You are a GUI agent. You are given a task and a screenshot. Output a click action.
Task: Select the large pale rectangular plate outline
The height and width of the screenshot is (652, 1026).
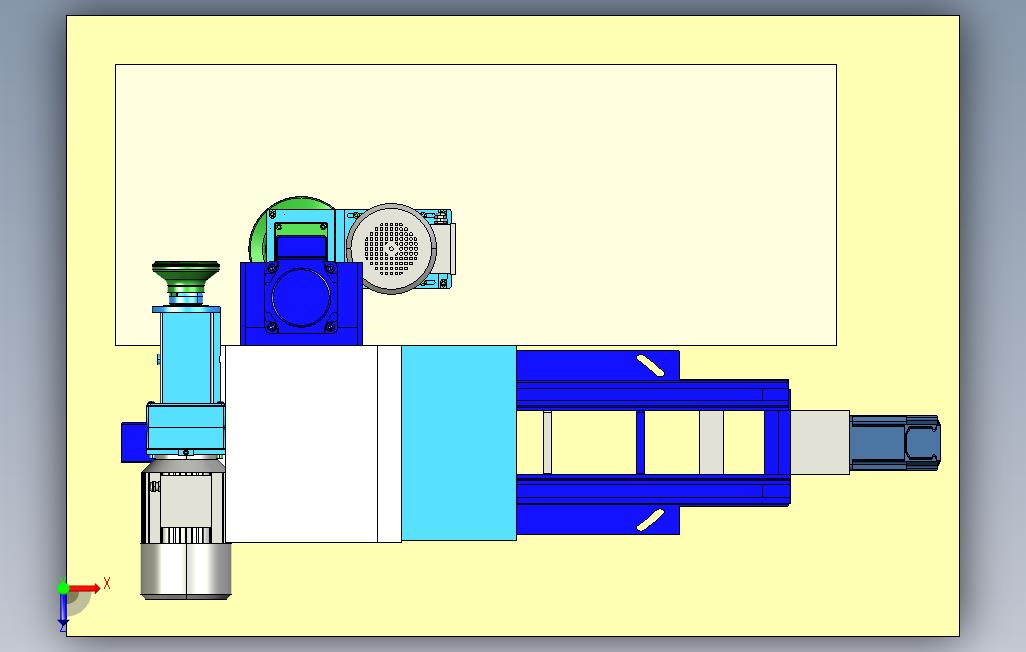coord(476,204)
